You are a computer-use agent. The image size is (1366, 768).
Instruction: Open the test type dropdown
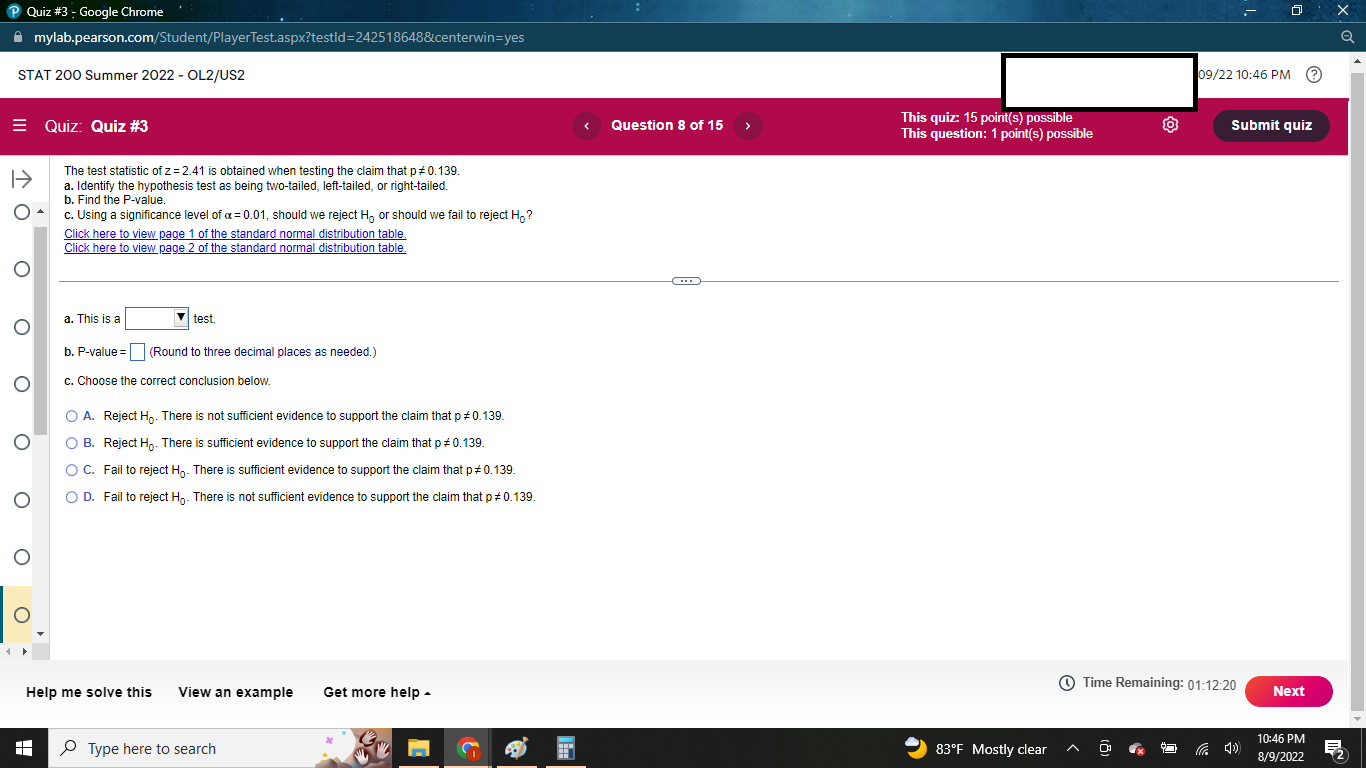pos(157,318)
